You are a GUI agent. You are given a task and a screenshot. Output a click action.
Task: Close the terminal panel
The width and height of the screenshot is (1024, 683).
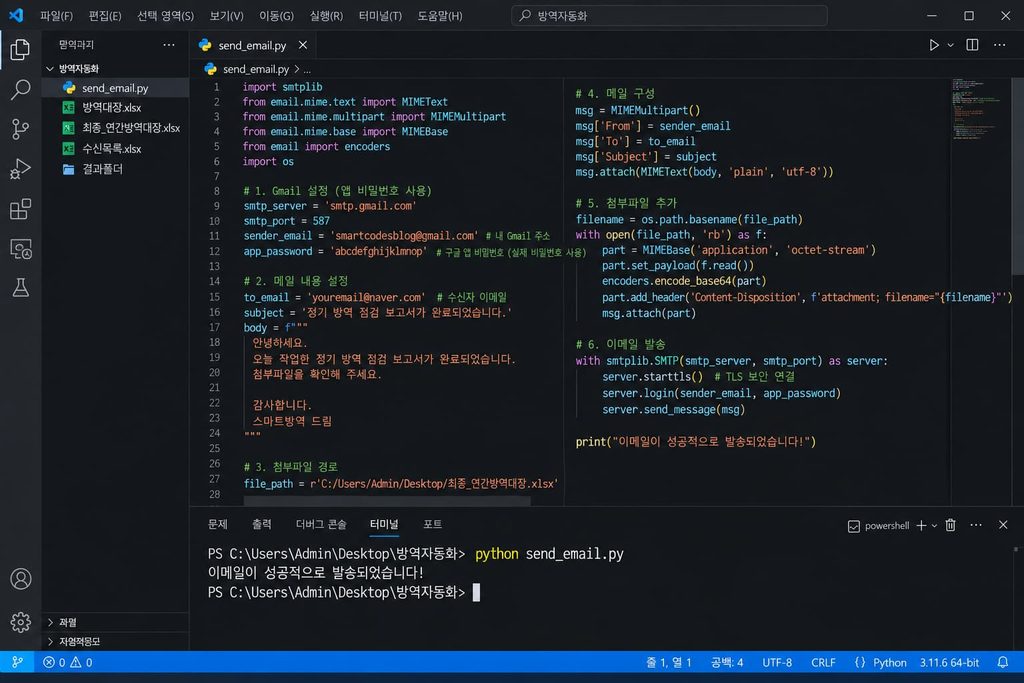pyautogui.click(x=1004, y=525)
